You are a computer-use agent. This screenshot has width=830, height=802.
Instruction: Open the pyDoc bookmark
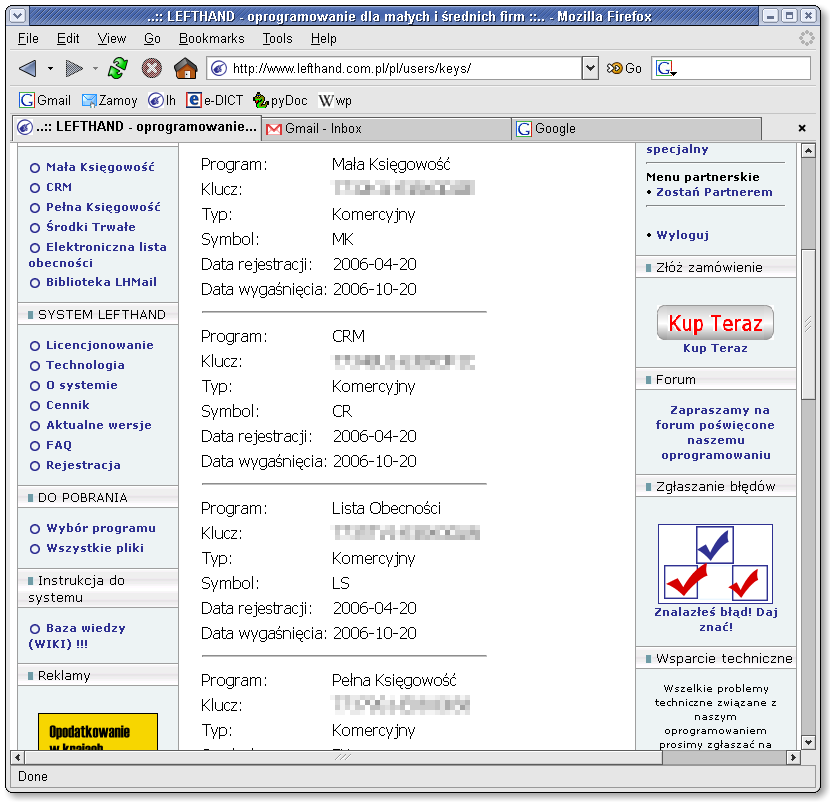(280, 101)
